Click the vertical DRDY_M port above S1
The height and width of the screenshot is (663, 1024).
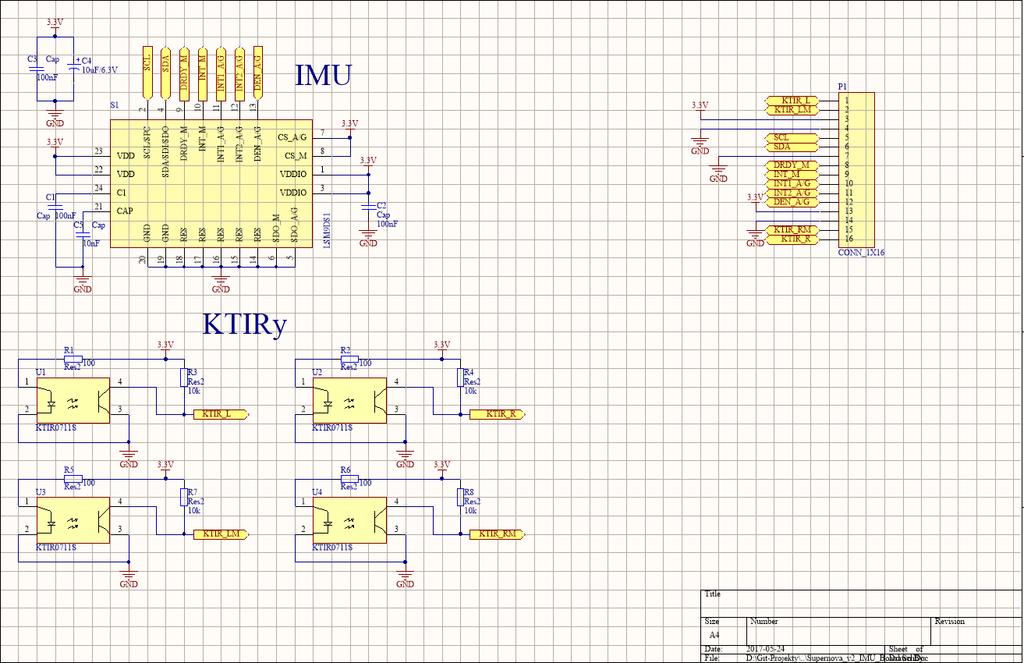[184, 71]
